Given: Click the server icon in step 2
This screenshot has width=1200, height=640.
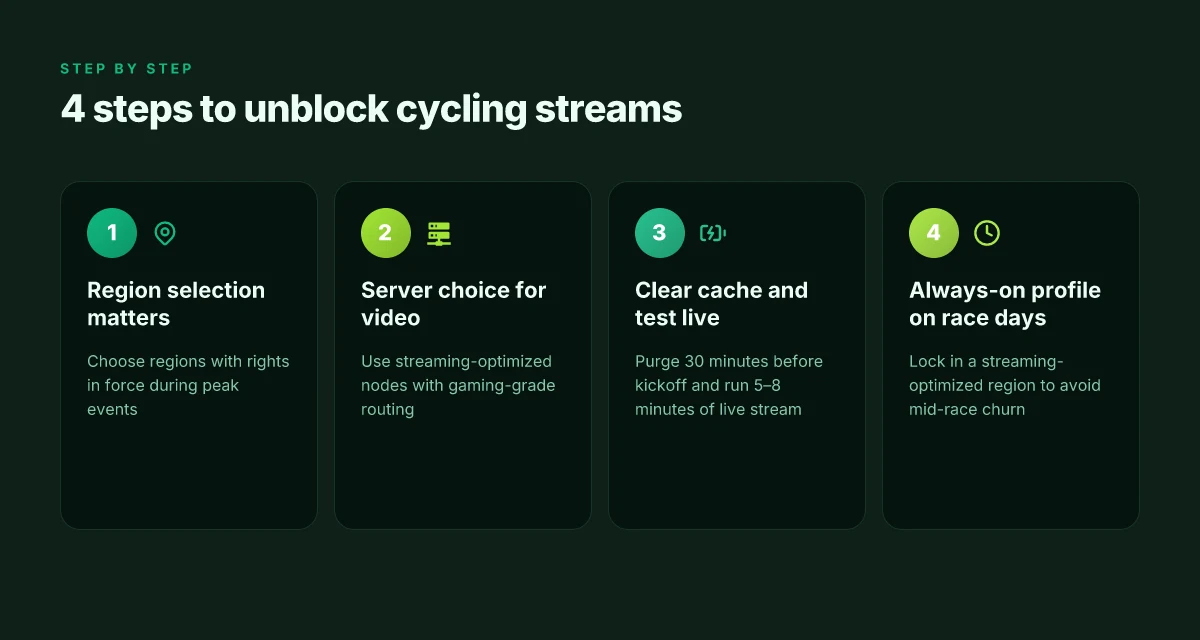Looking at the screenshot, I should coord(439,233).
